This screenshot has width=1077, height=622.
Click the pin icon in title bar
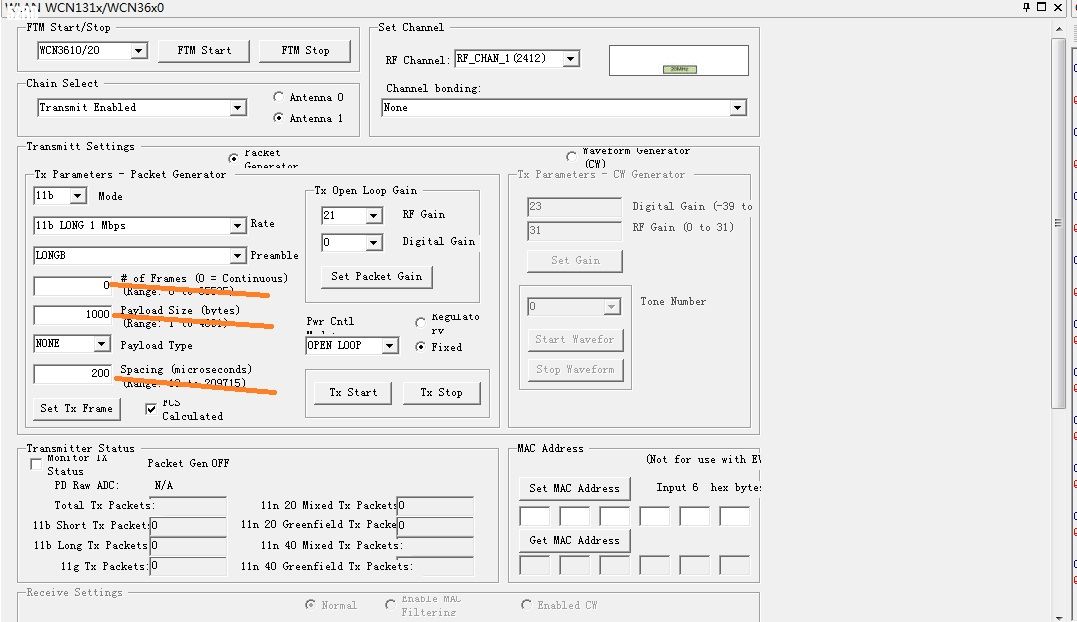point(1026,7)
